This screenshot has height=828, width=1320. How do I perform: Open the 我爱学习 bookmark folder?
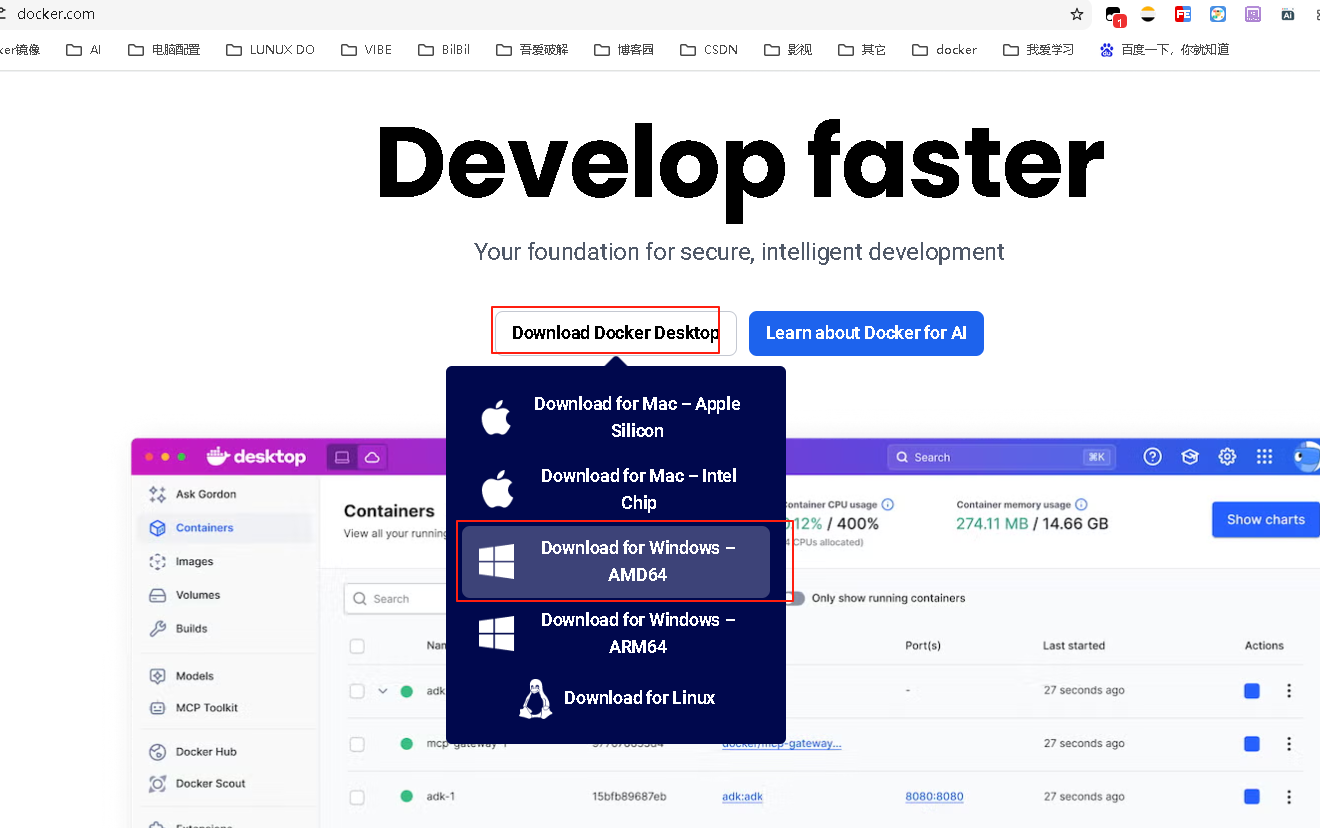click(1038, 49)
